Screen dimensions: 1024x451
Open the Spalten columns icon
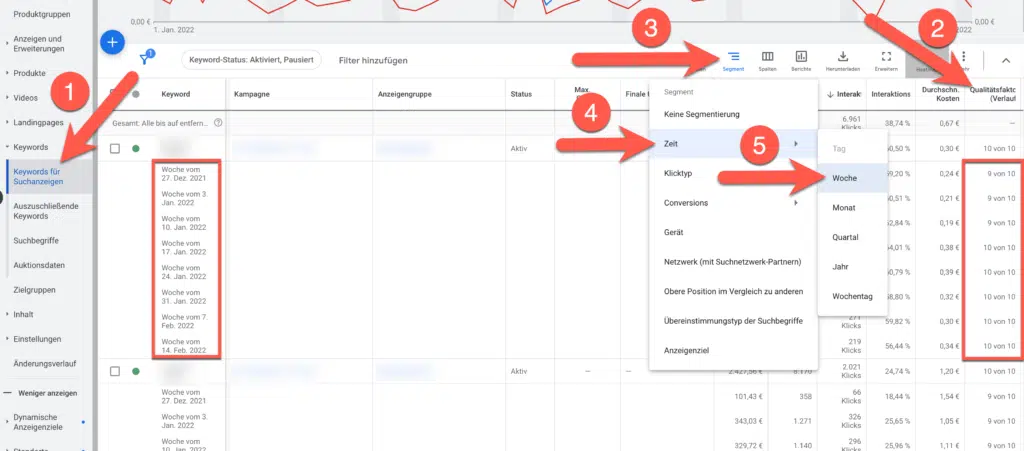[x=767, y=60]
